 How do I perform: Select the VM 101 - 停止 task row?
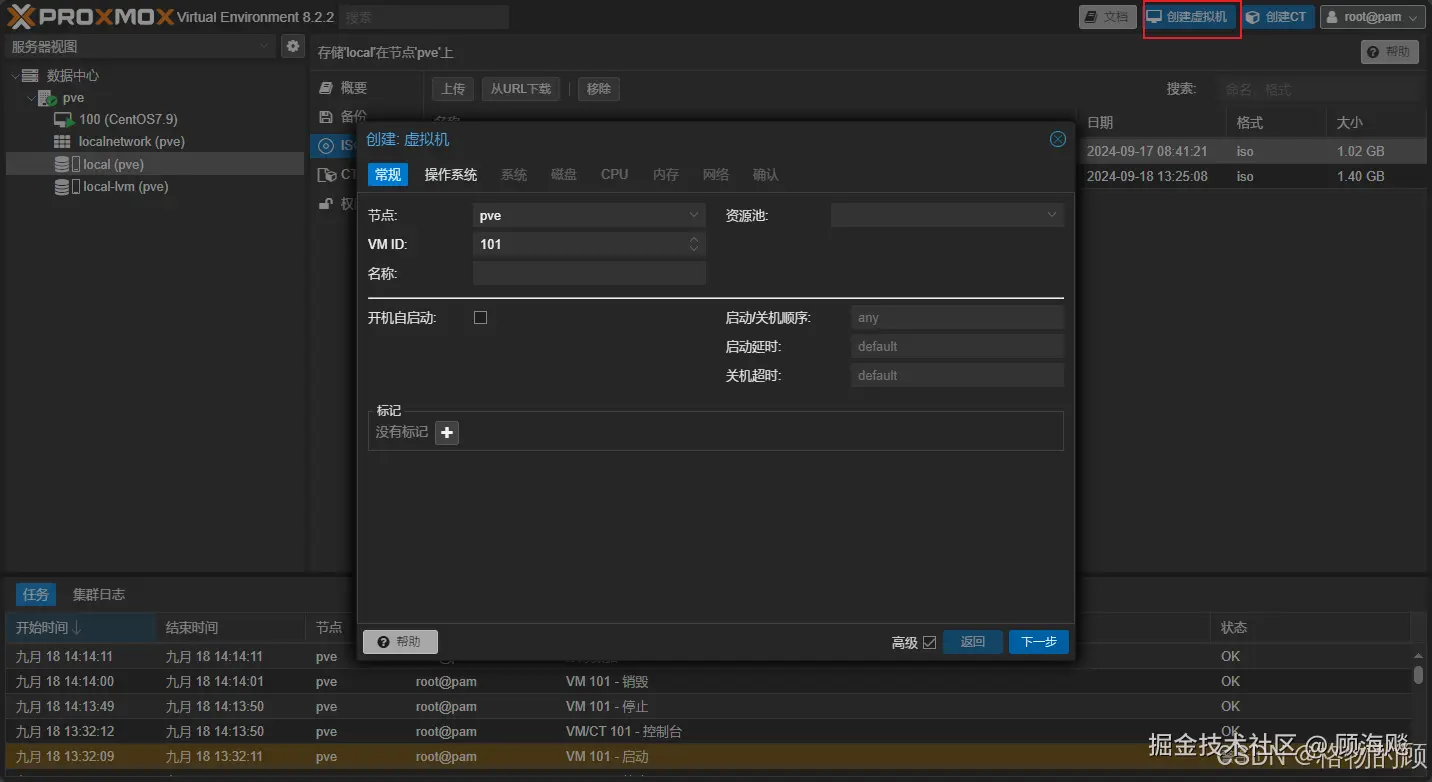tap(708, 706)
